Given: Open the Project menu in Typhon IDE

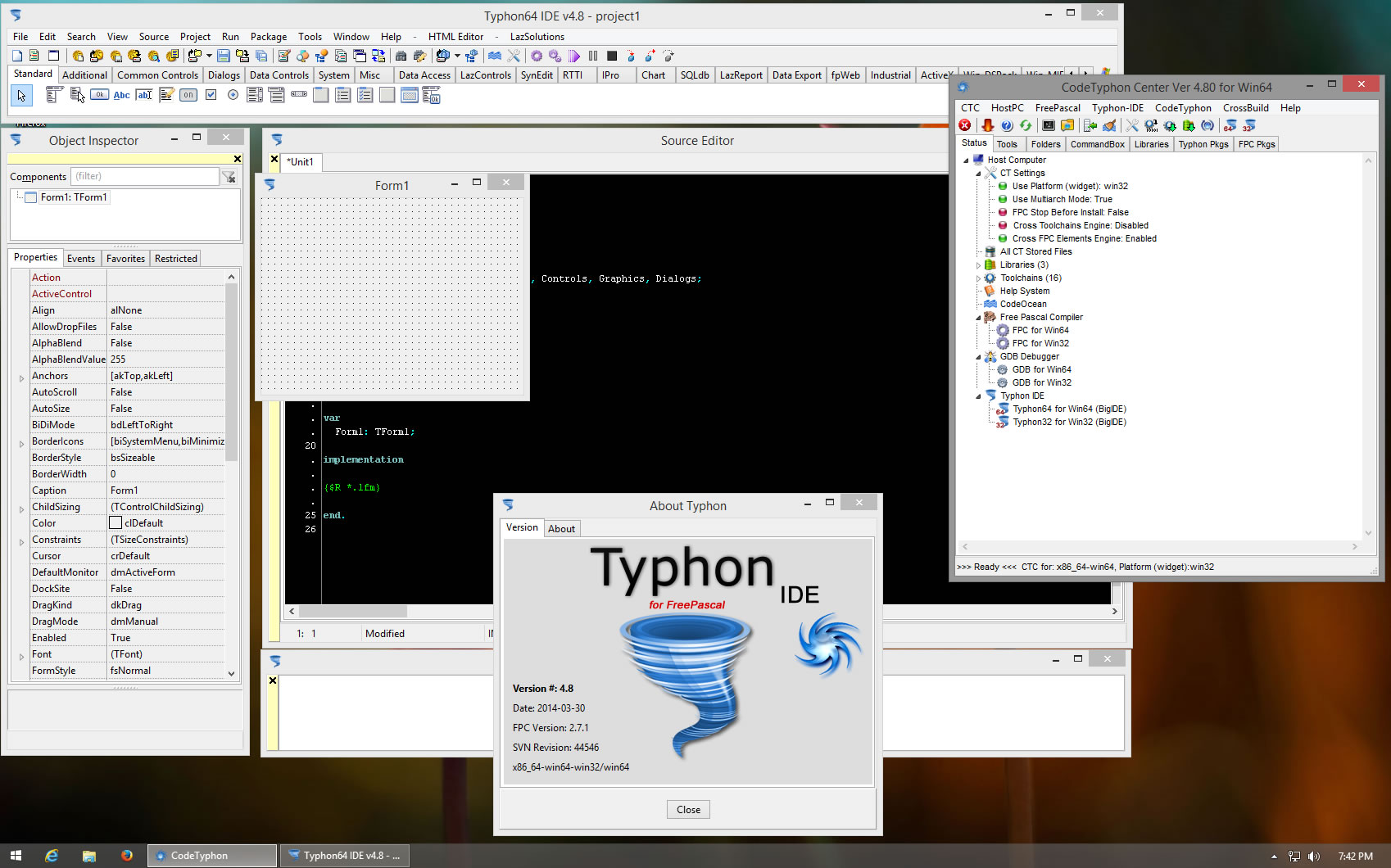Looking at the screenshot, I should click(195, 36).
